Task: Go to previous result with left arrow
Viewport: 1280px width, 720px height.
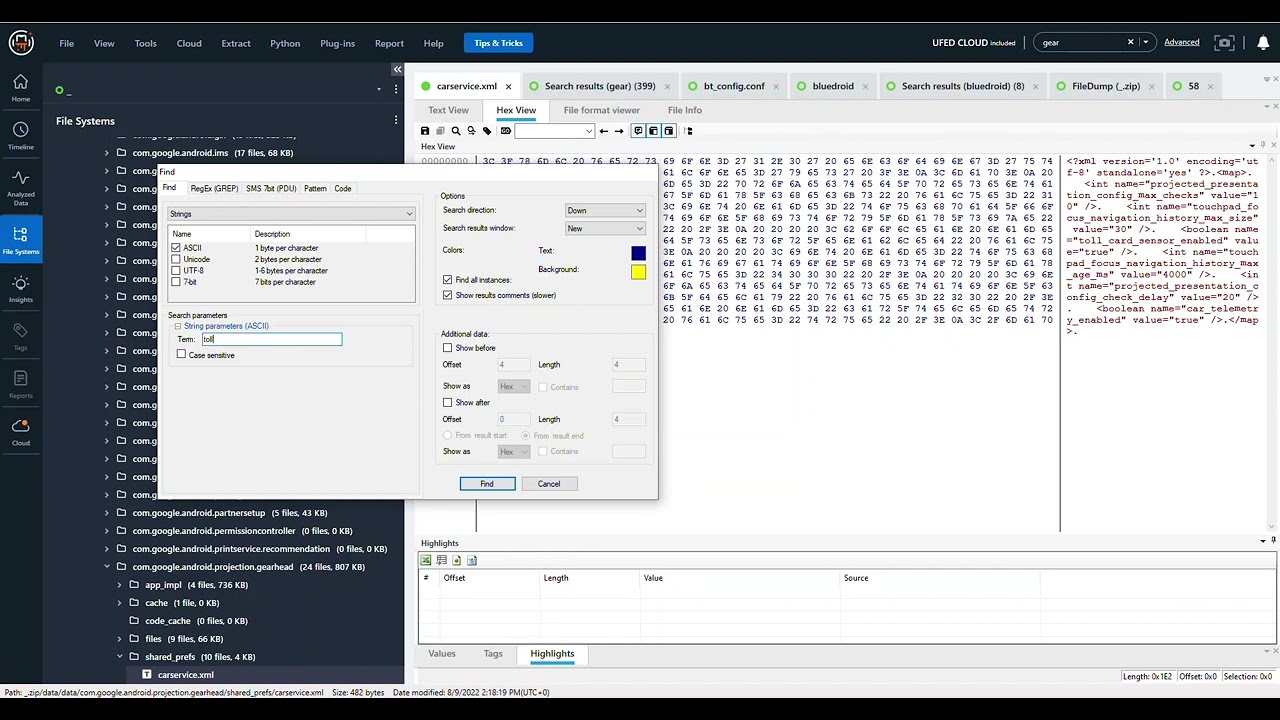Action: click(603, 131)
